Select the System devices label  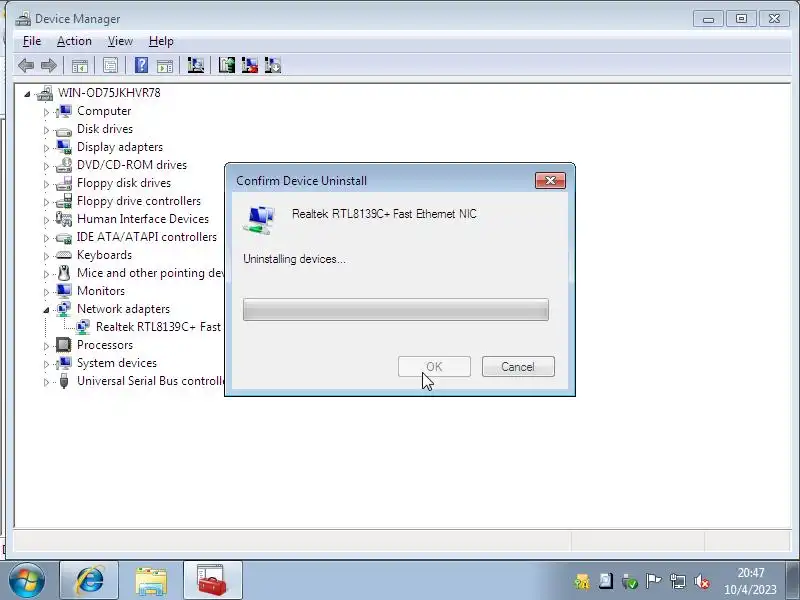tap(117, 363)
